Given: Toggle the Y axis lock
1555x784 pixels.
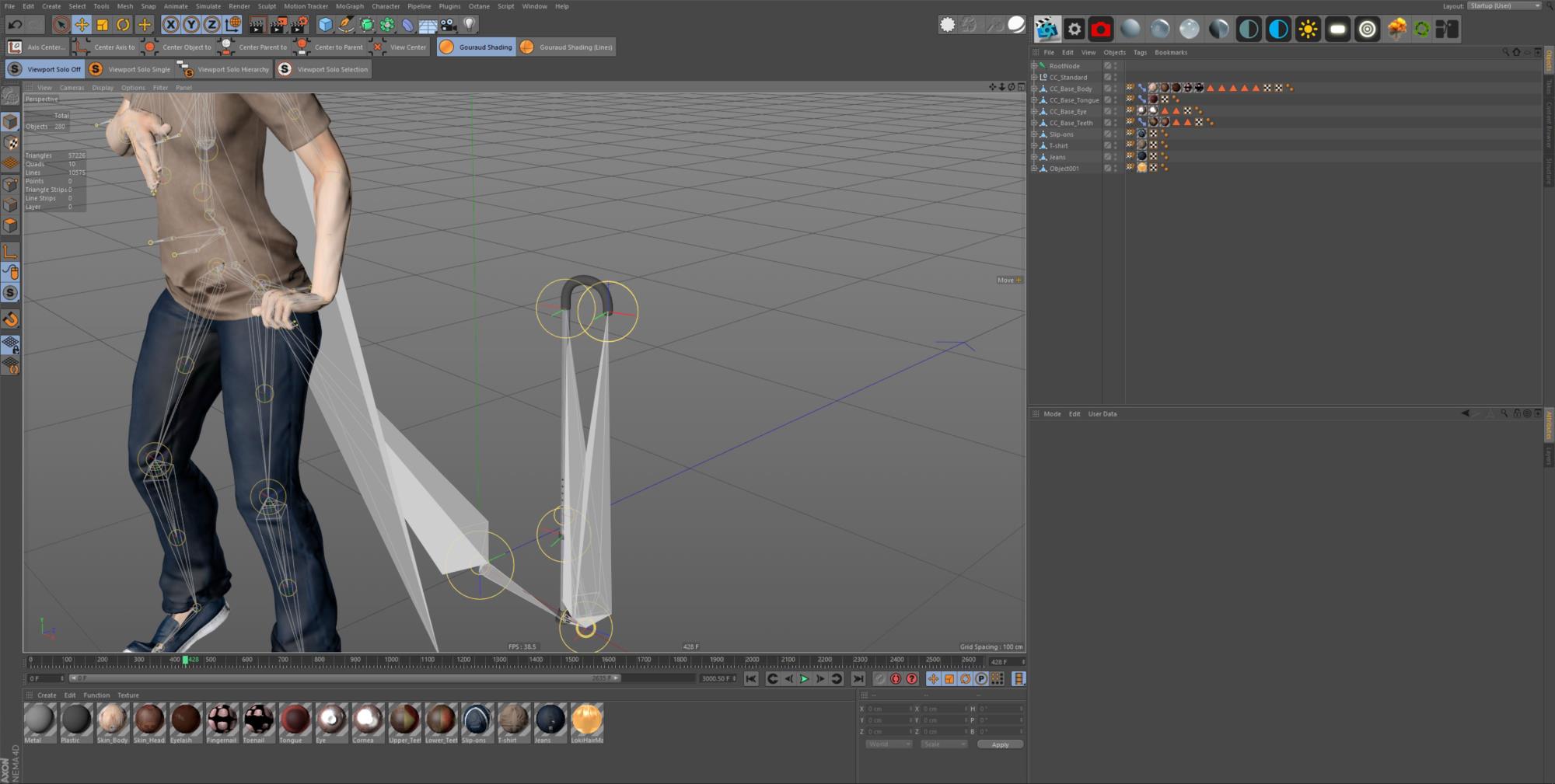Looking at the screenshot, I should (190, 25).
